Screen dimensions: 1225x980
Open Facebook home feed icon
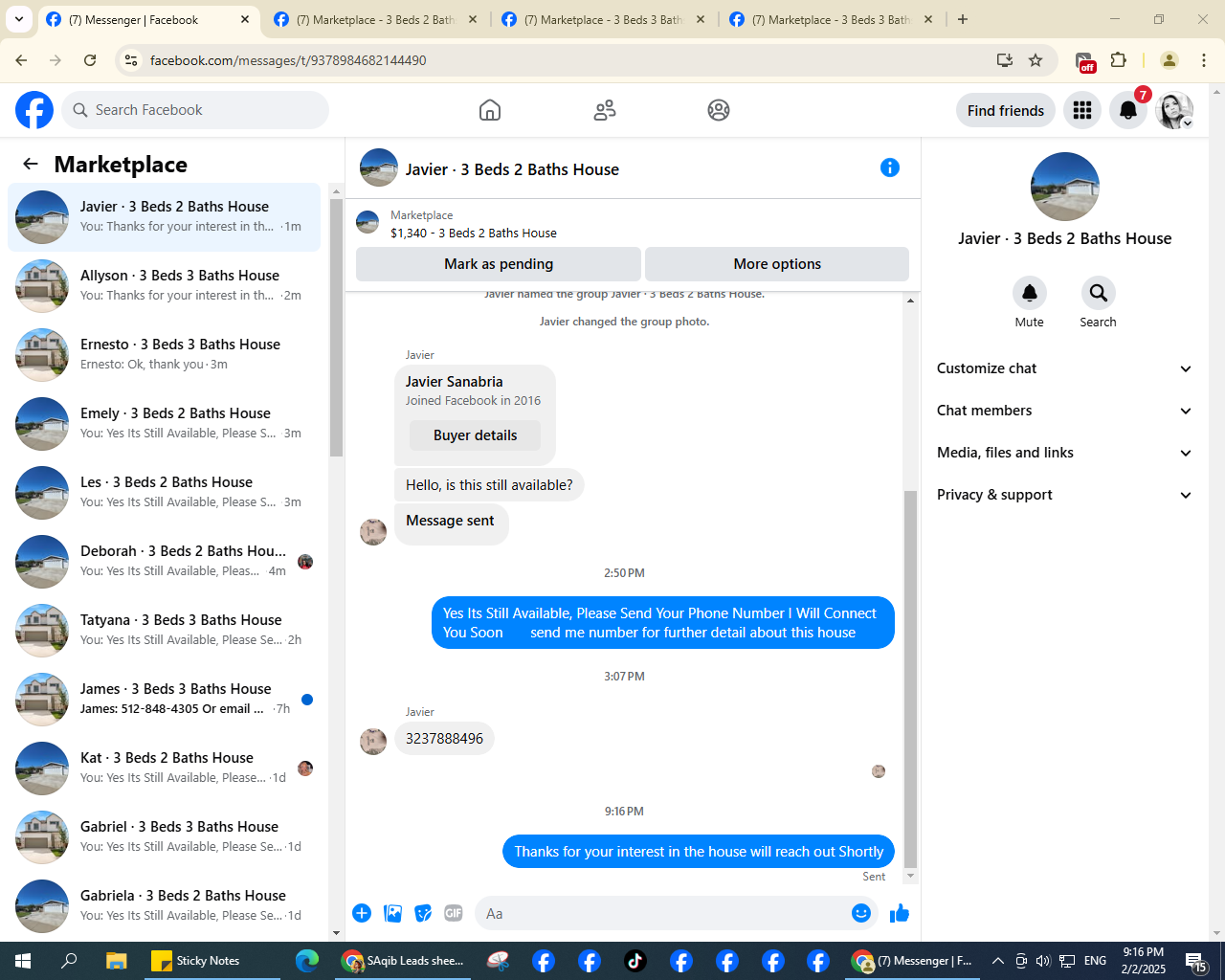[490, 110]
